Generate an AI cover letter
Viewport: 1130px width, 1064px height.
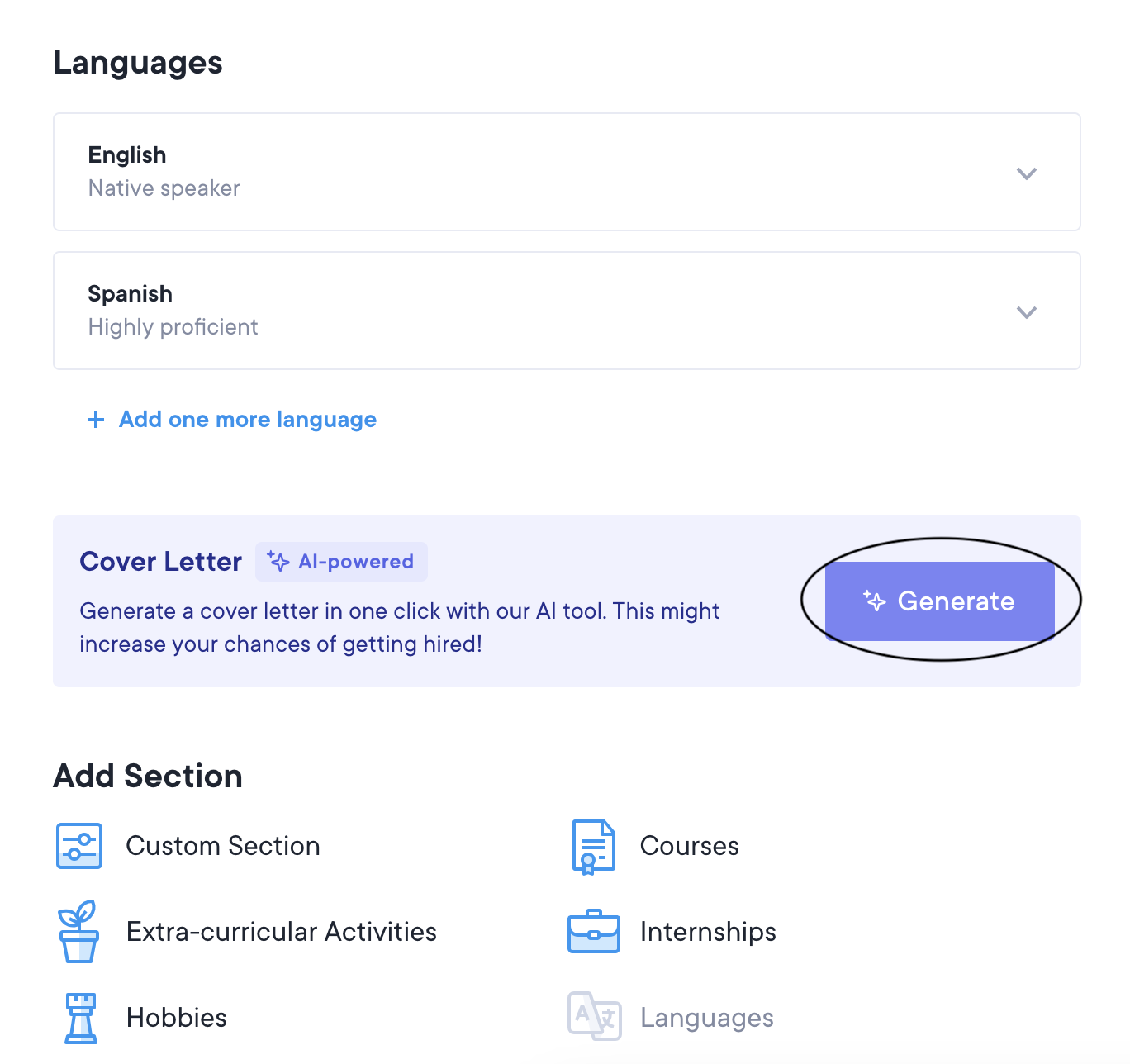click(940, 601)
